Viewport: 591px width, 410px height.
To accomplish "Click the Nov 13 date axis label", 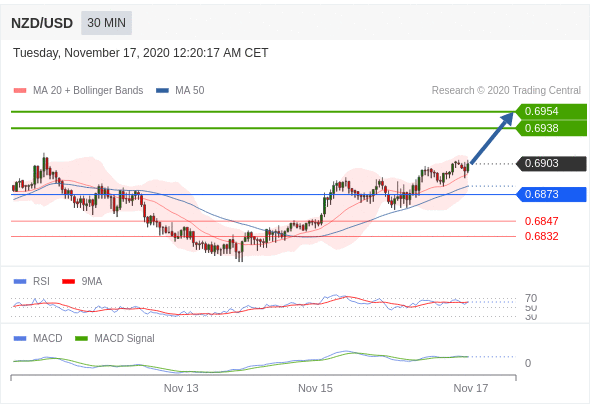I will [x=181, y=388].
